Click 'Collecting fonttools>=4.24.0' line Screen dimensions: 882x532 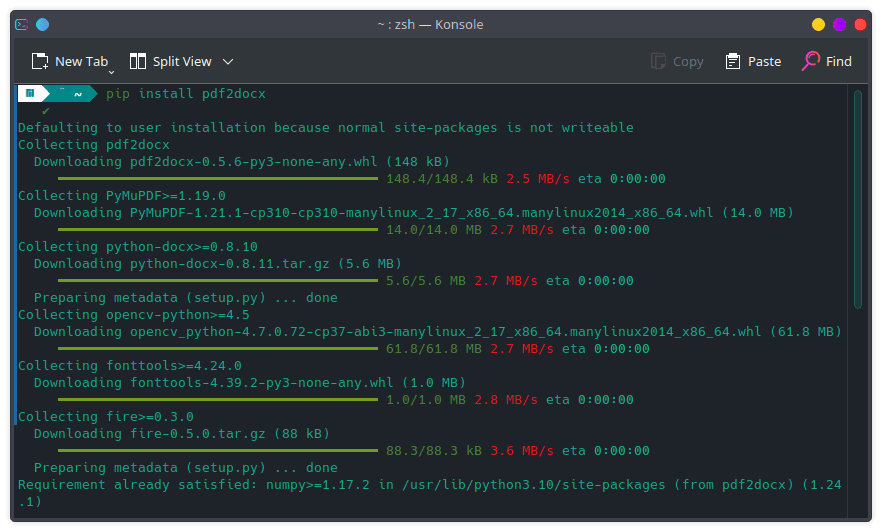[x=130, y=366]
